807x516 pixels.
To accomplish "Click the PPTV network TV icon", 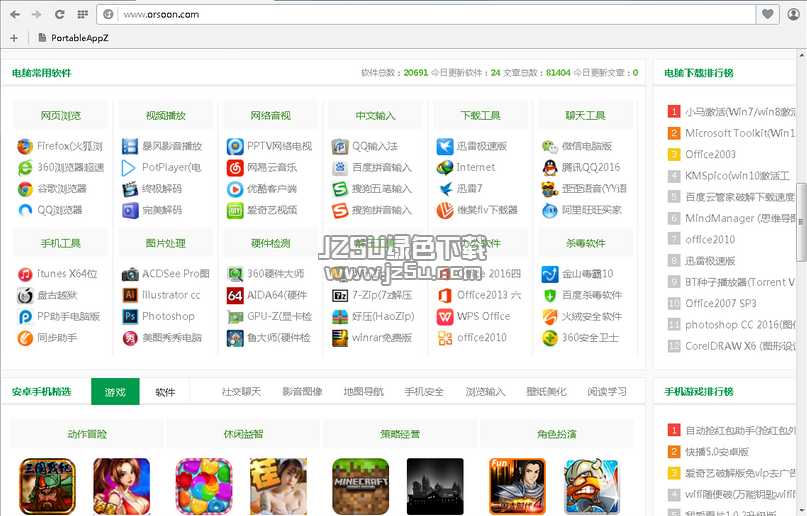I will (235, 147).
